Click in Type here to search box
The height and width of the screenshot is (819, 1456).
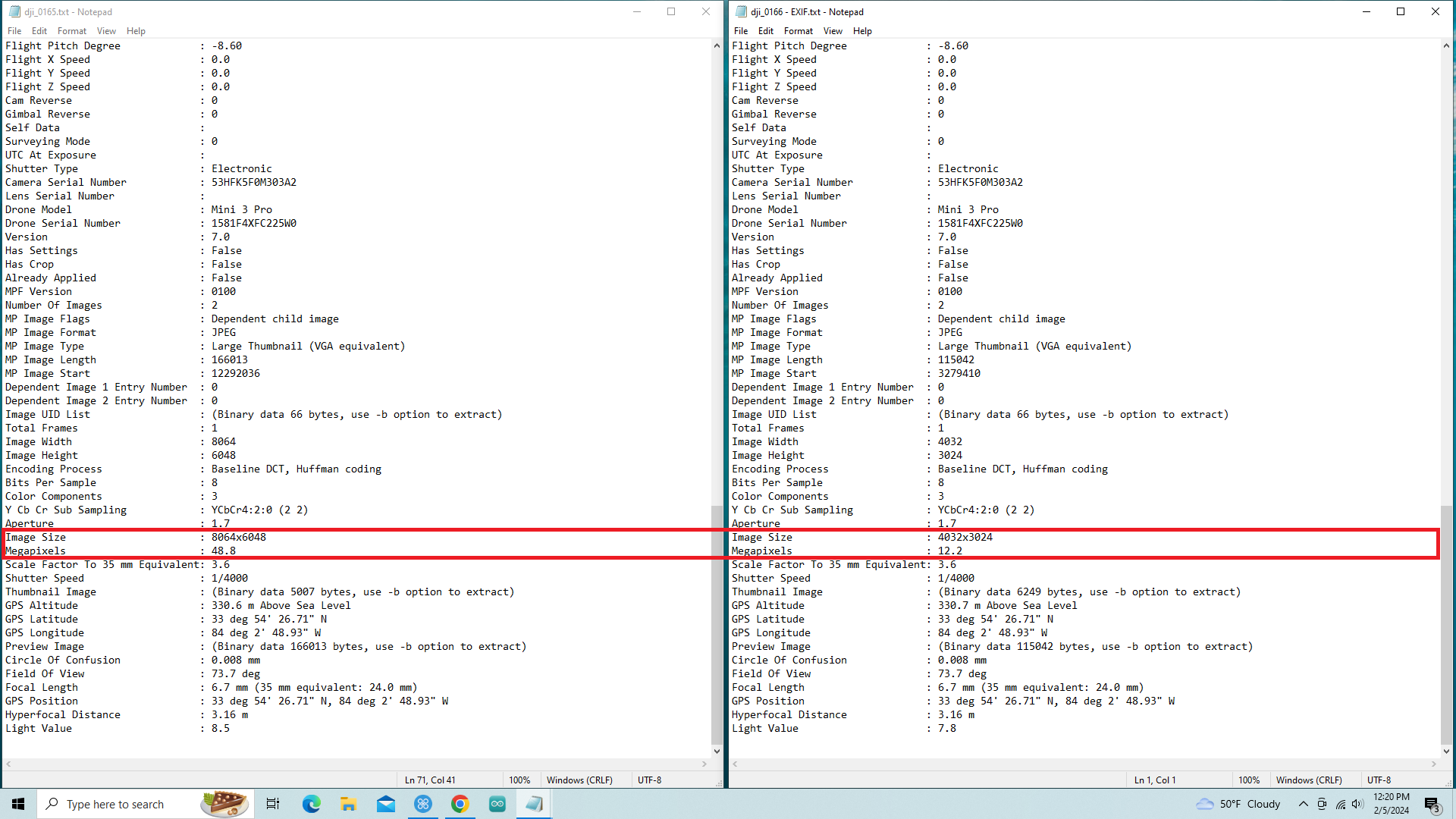pyautogui.click(x=121, y=804)
